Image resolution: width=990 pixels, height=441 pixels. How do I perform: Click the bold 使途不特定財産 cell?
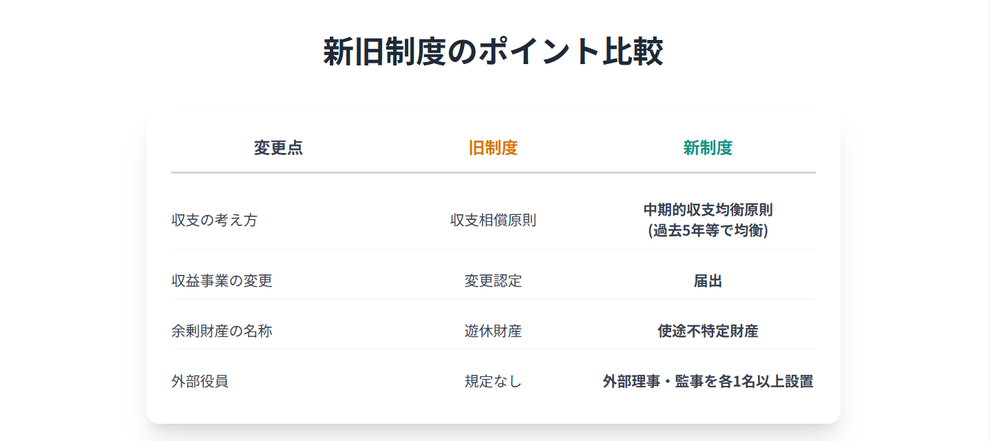(x=708, y=331)
